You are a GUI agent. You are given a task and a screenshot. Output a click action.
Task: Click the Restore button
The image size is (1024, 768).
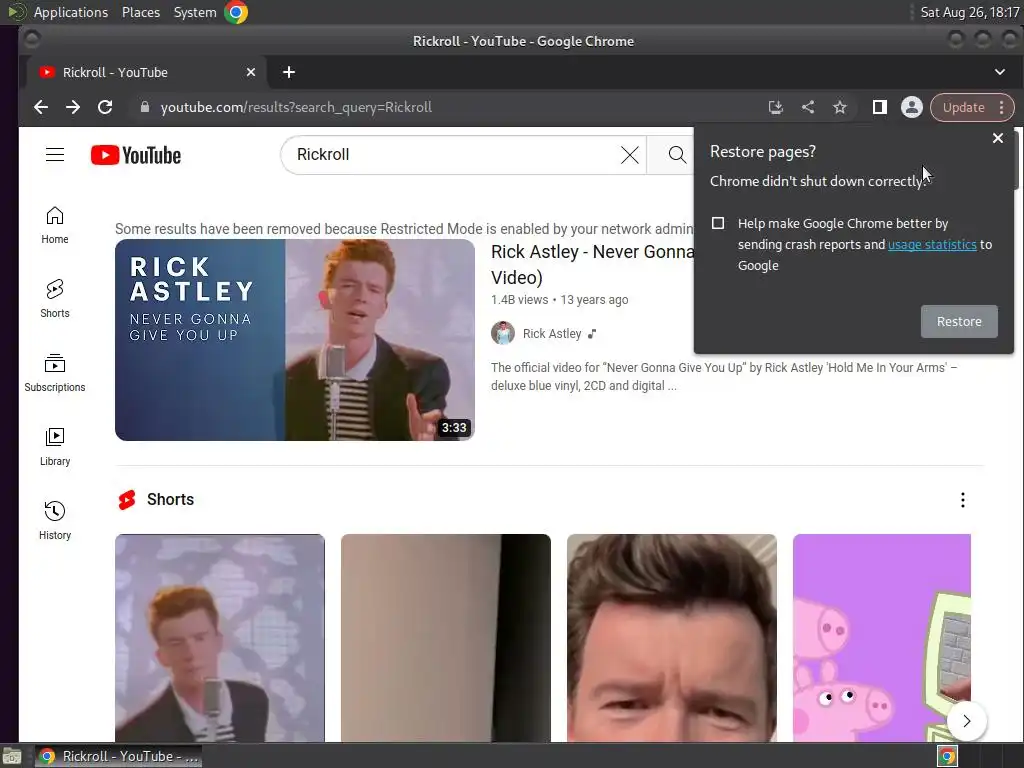(x=959, y=321)
